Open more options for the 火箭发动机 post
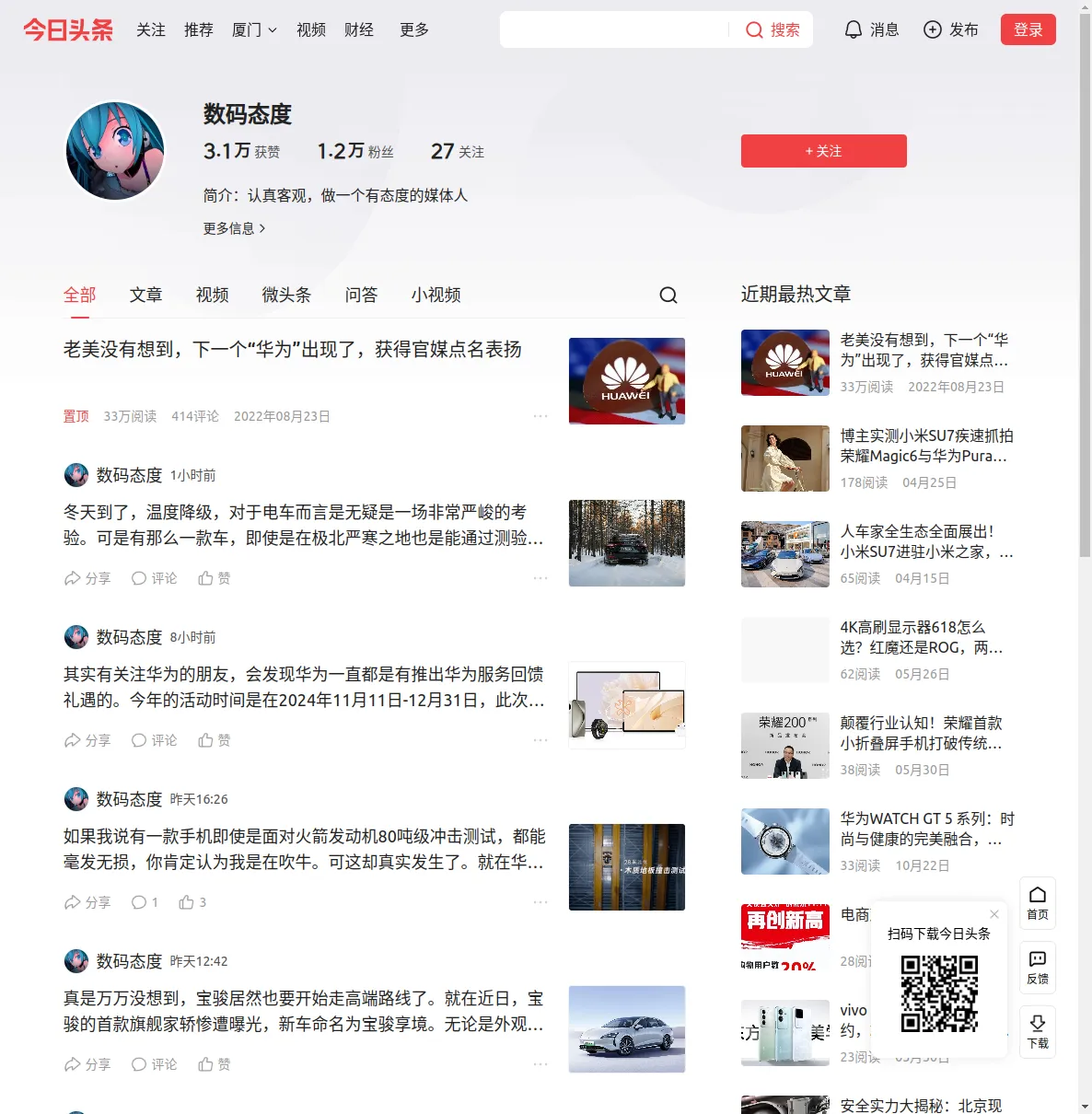This screenshot has height=1114, width=1092. click(x=540, y=902)
